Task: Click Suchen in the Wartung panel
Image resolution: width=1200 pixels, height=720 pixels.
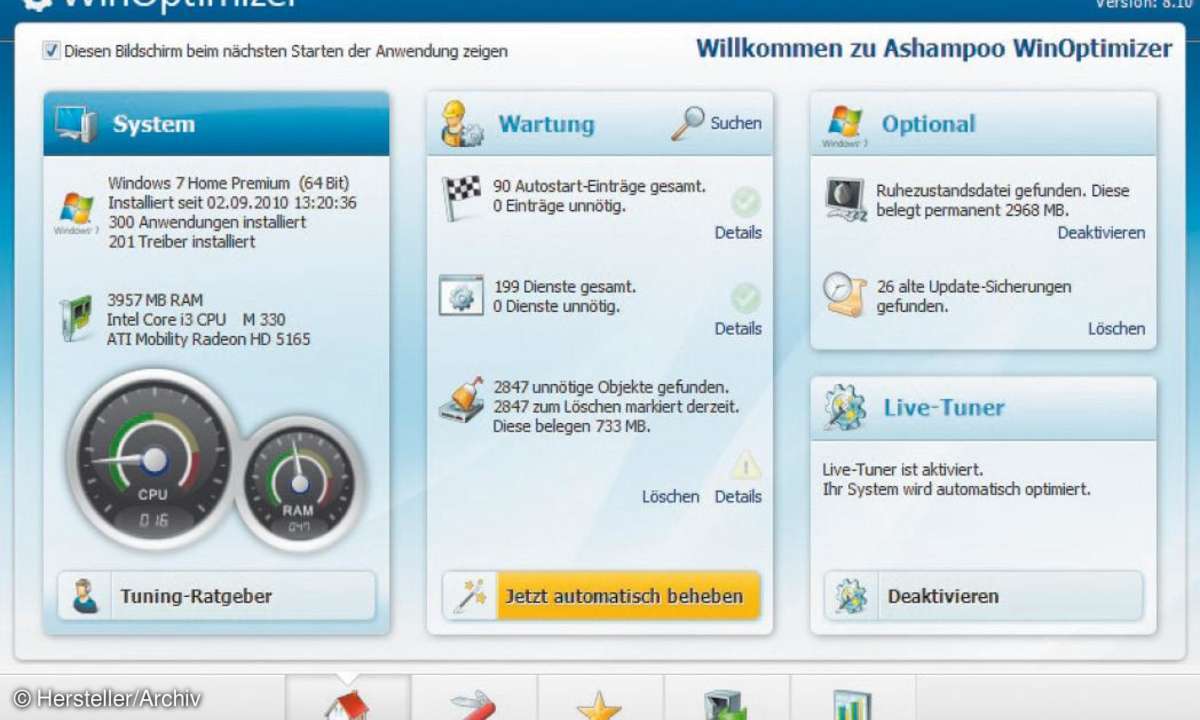Action: pyautogui.click(x=736, y=123)
